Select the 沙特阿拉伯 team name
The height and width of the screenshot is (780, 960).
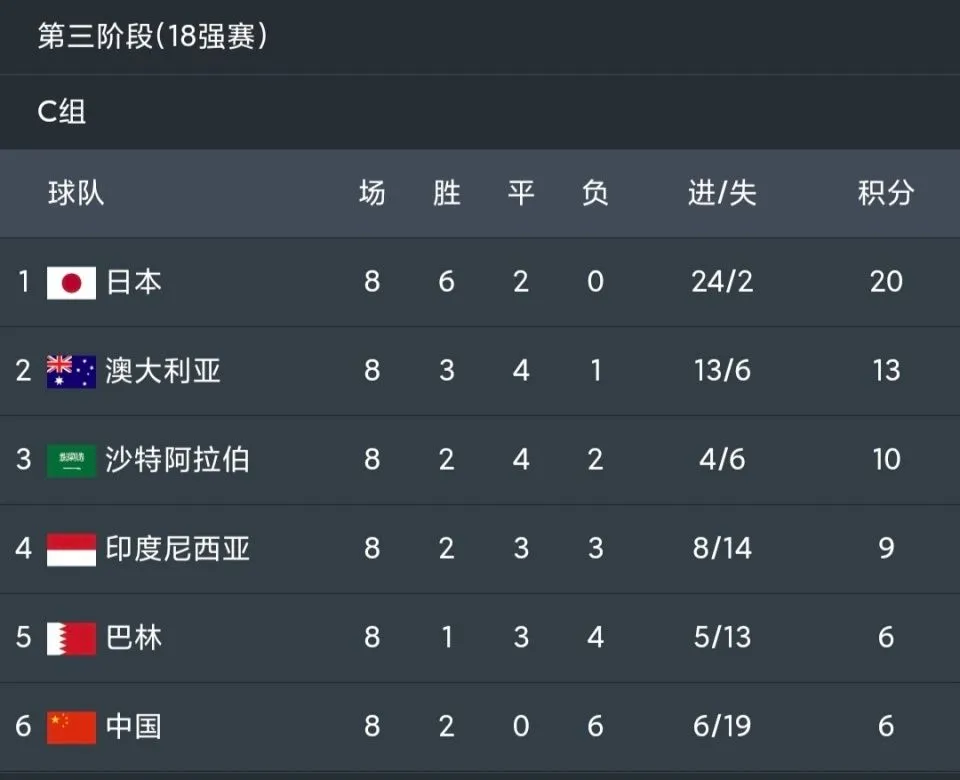click(178, 460)
